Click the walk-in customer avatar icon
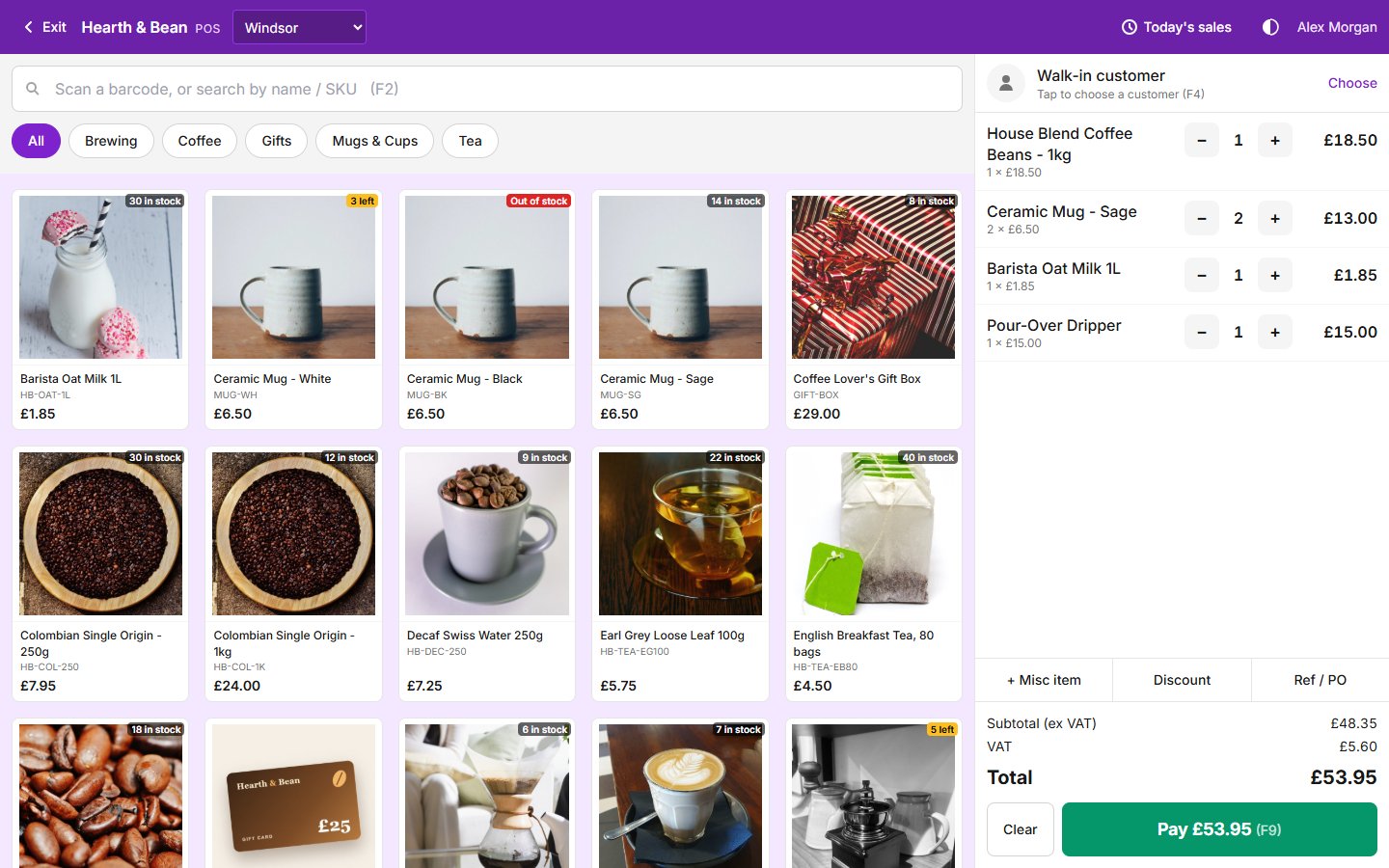The image size is (1389, 868). tap(1006, 83)
